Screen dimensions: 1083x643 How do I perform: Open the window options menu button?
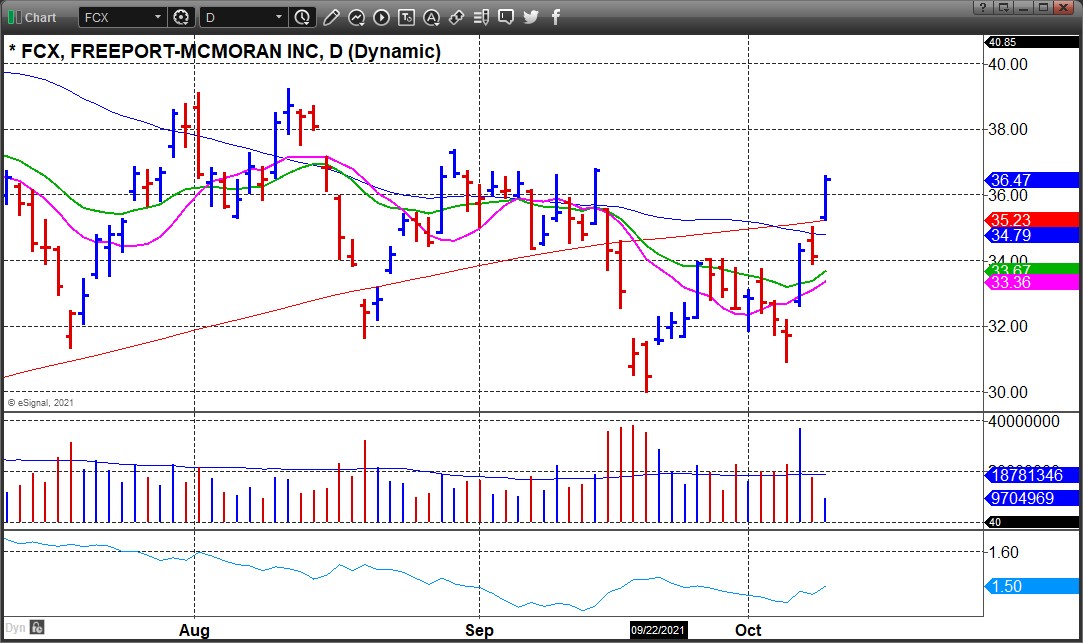coord(1004,8)
